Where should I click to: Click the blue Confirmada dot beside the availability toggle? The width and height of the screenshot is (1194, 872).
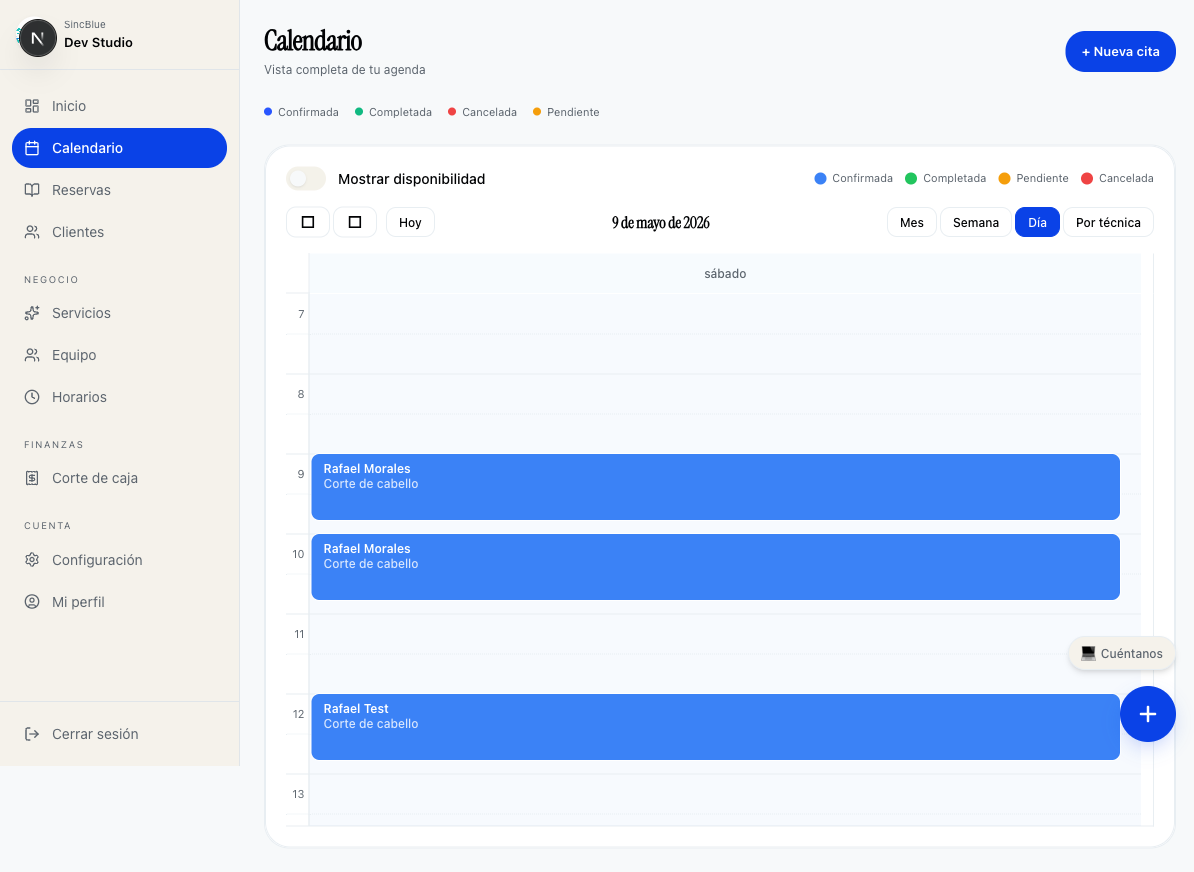point(820,178)
